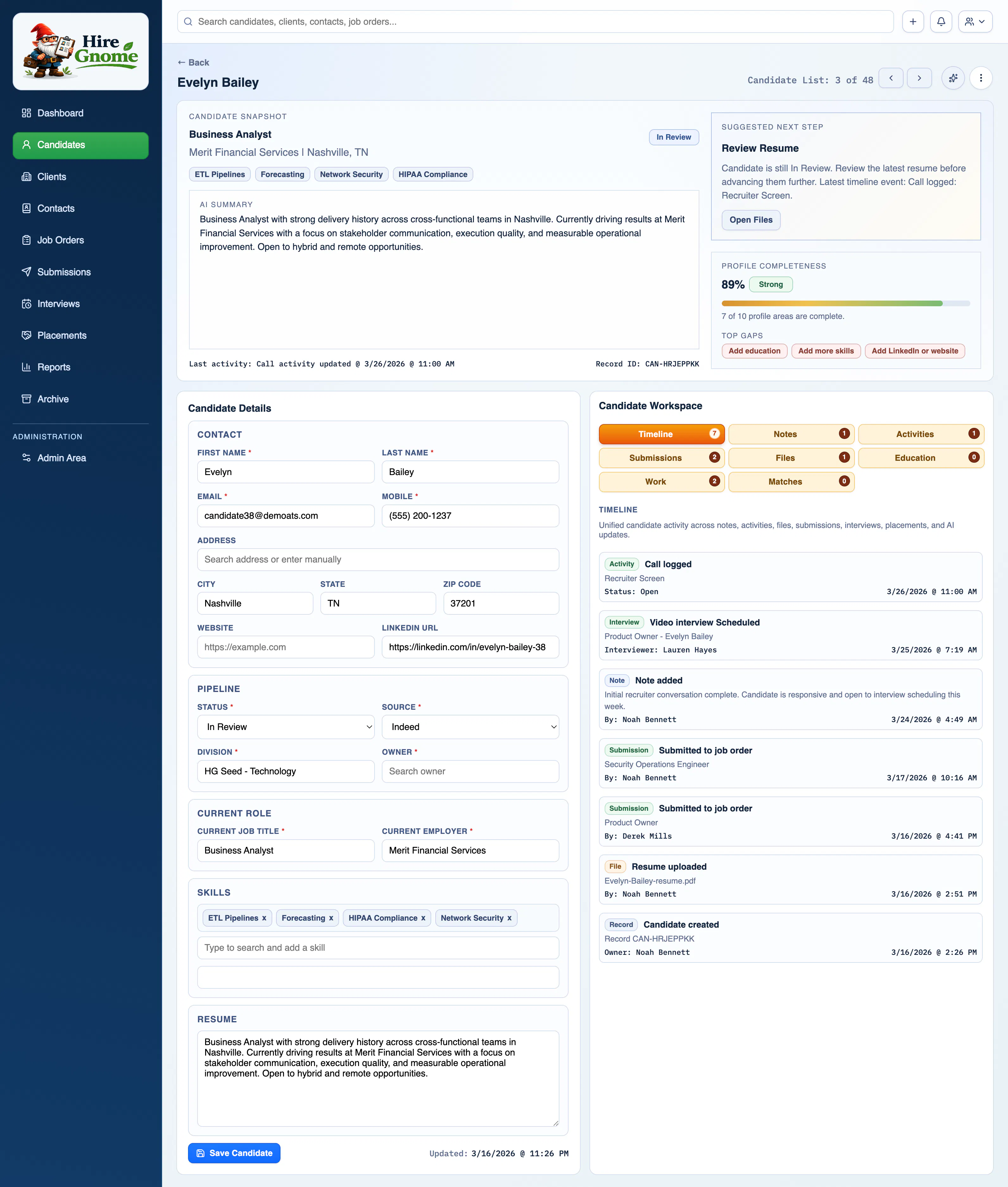Click the Current Employer field
Image resolution: width=1008 pixels, height=1187 pixels.
coord(470,851)
